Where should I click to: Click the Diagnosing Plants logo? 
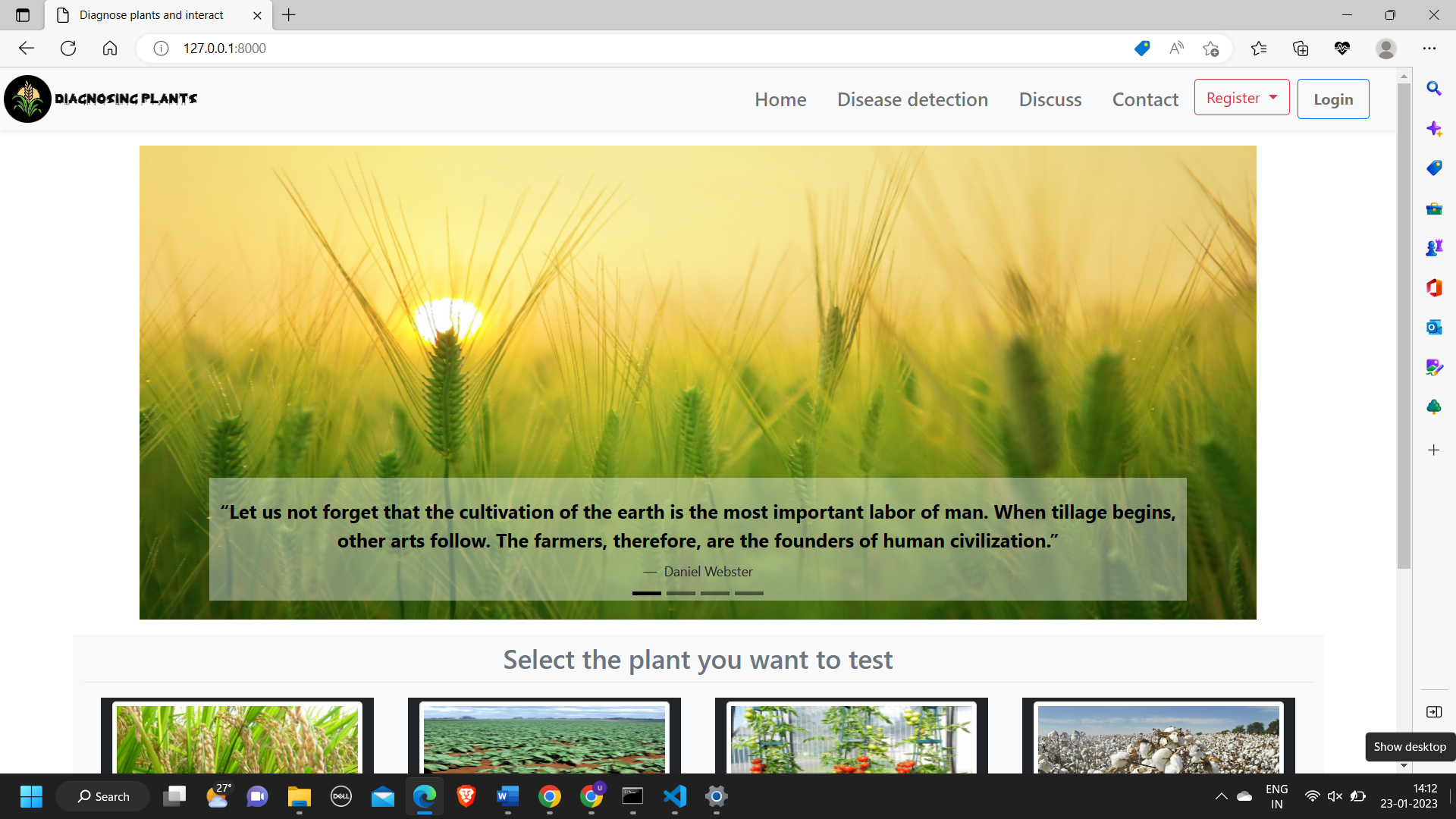coord(101,99)
